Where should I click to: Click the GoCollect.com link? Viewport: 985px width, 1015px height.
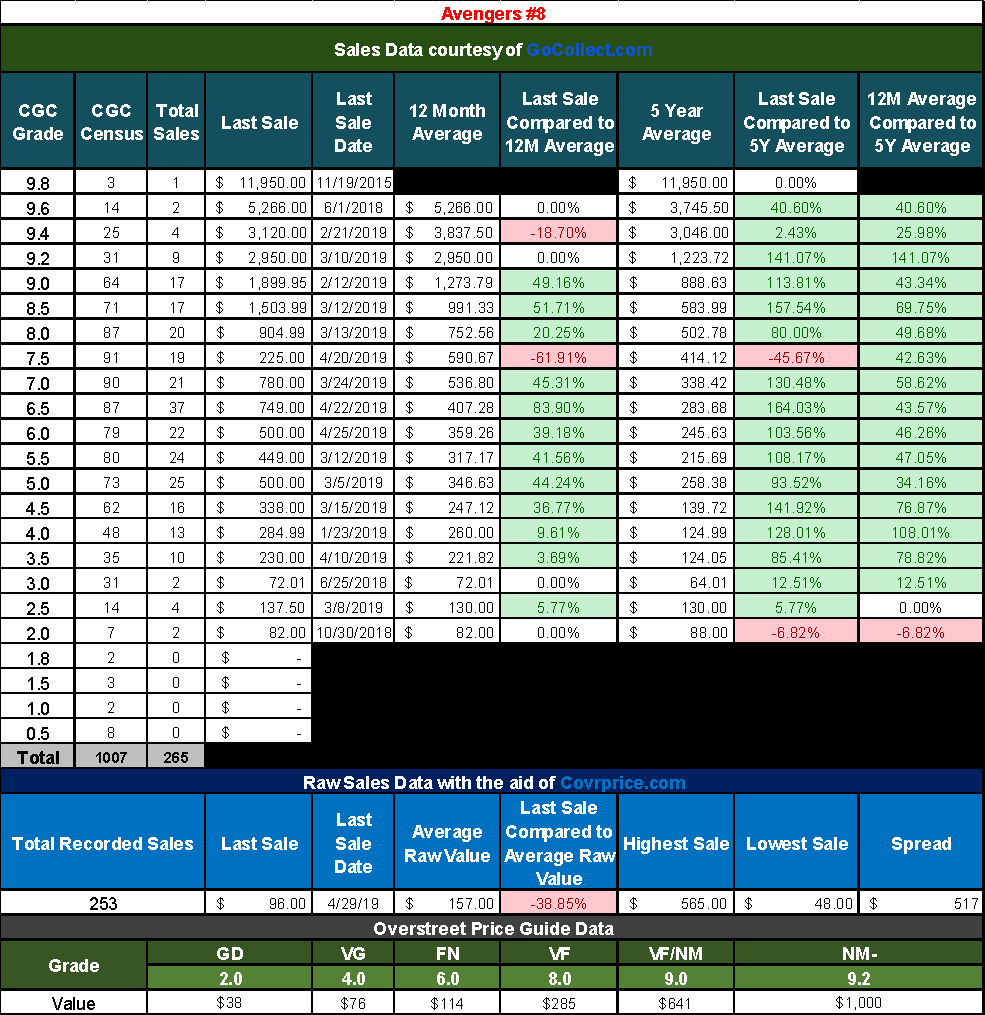click(x=589, y=50)
